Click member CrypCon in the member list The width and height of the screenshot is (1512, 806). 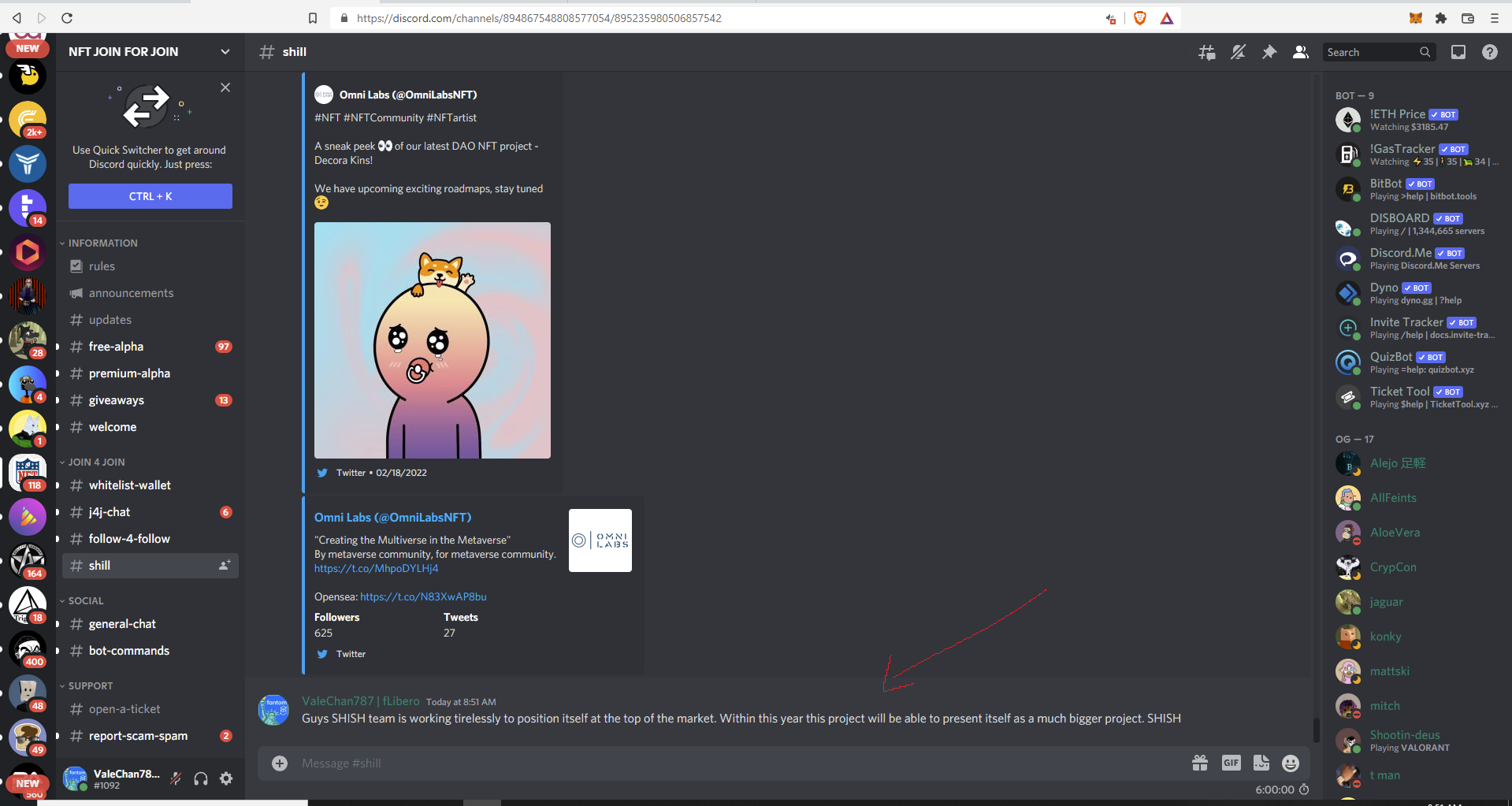coord(1417,567)
